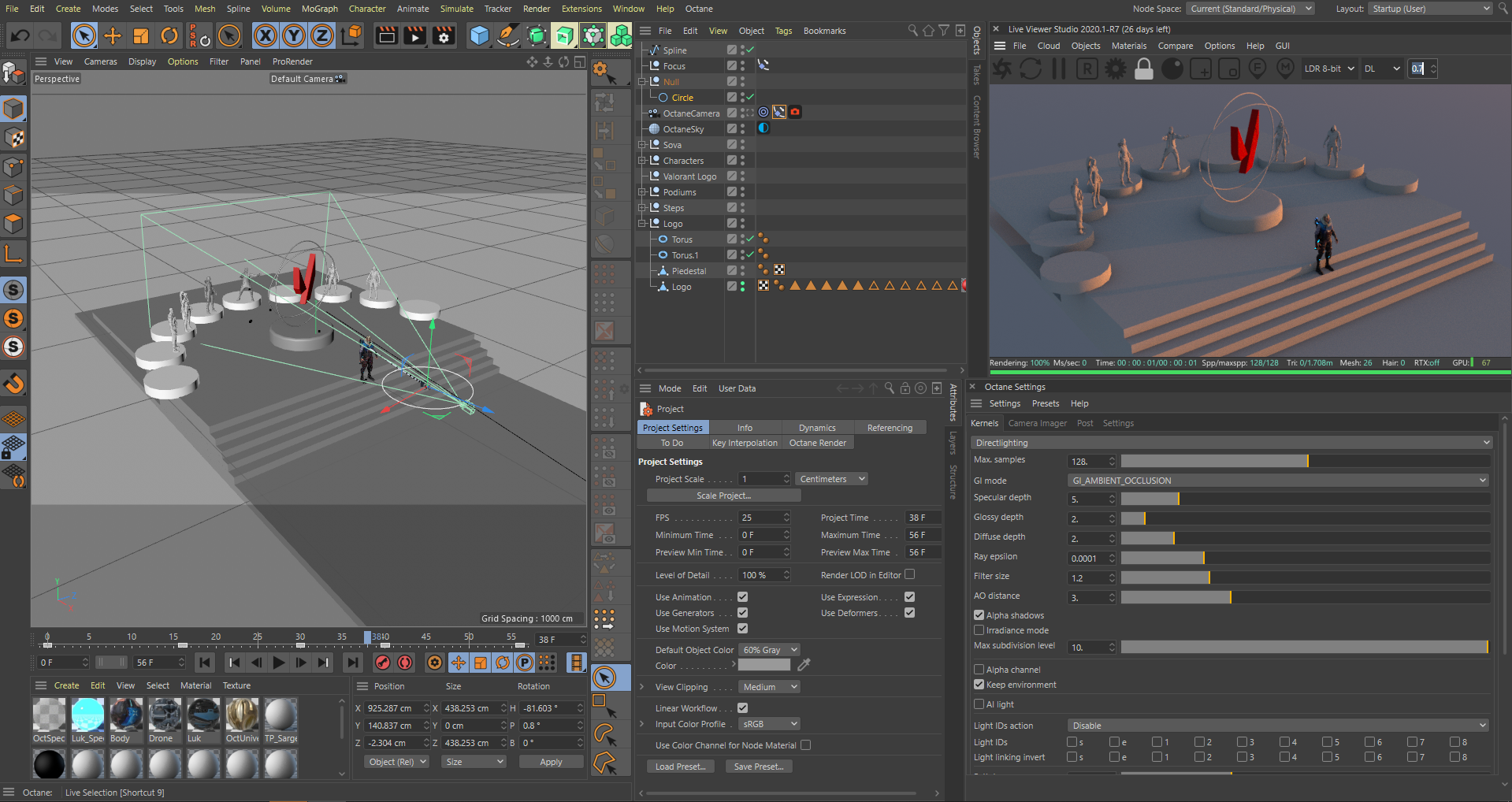Click Make Editable icon in left toolbar

[14, 73]
